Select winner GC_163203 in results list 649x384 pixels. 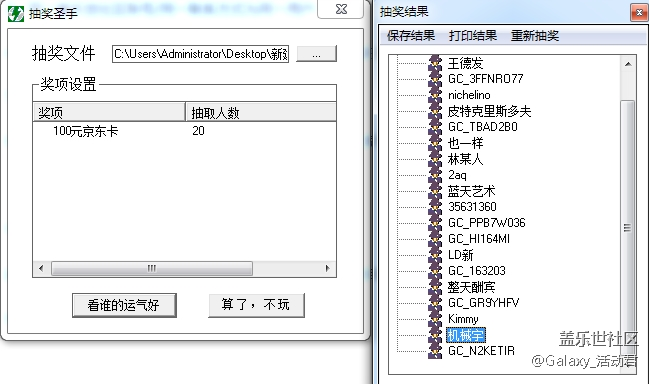477,271
